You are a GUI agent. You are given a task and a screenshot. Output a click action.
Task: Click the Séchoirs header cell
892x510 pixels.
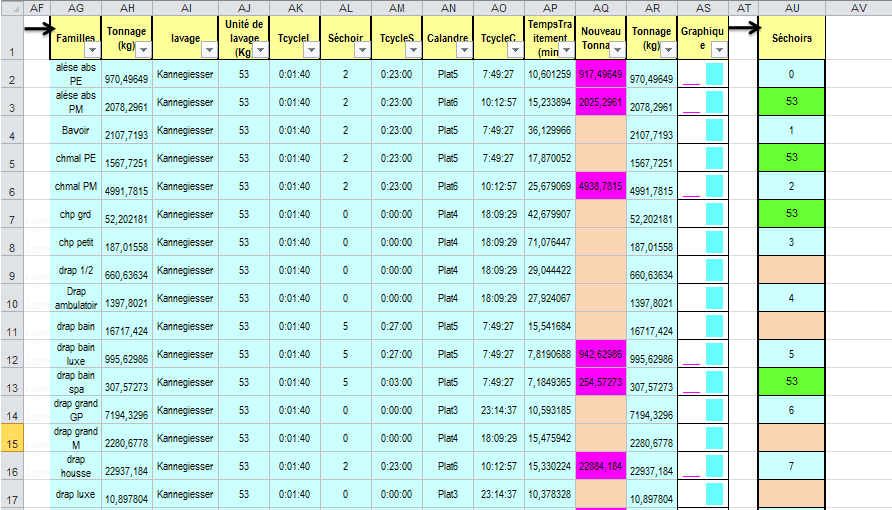[791, 38]
